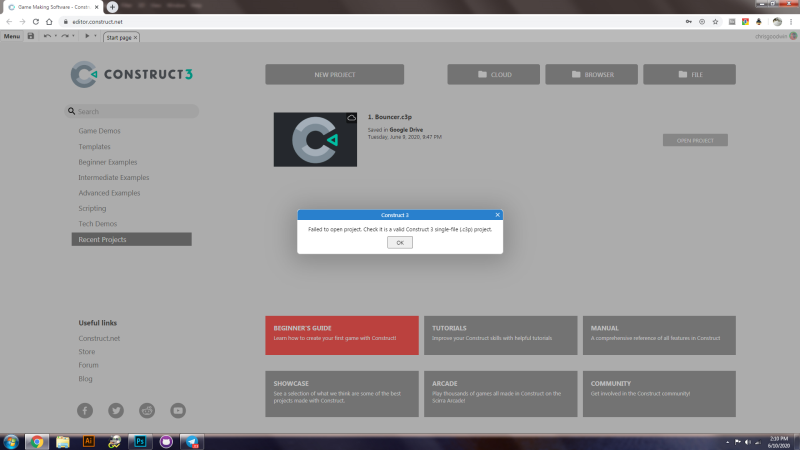Viewport: 800px width, 450px height.
Task: Click OK in the error dialog
Action: (x=400, y=243)
